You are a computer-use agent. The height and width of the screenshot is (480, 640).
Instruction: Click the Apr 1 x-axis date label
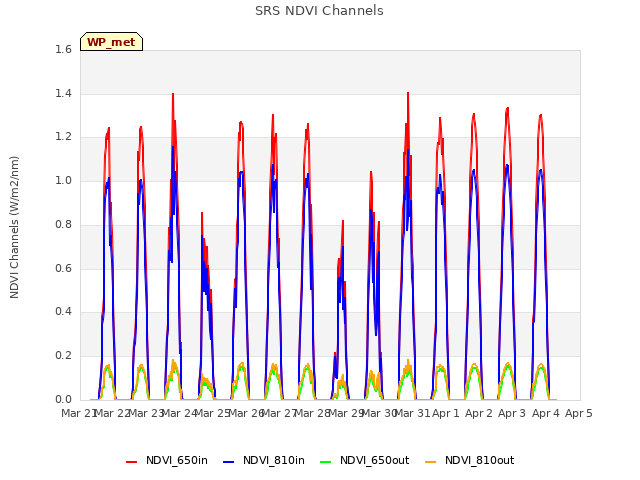click(x=446, y=413)
